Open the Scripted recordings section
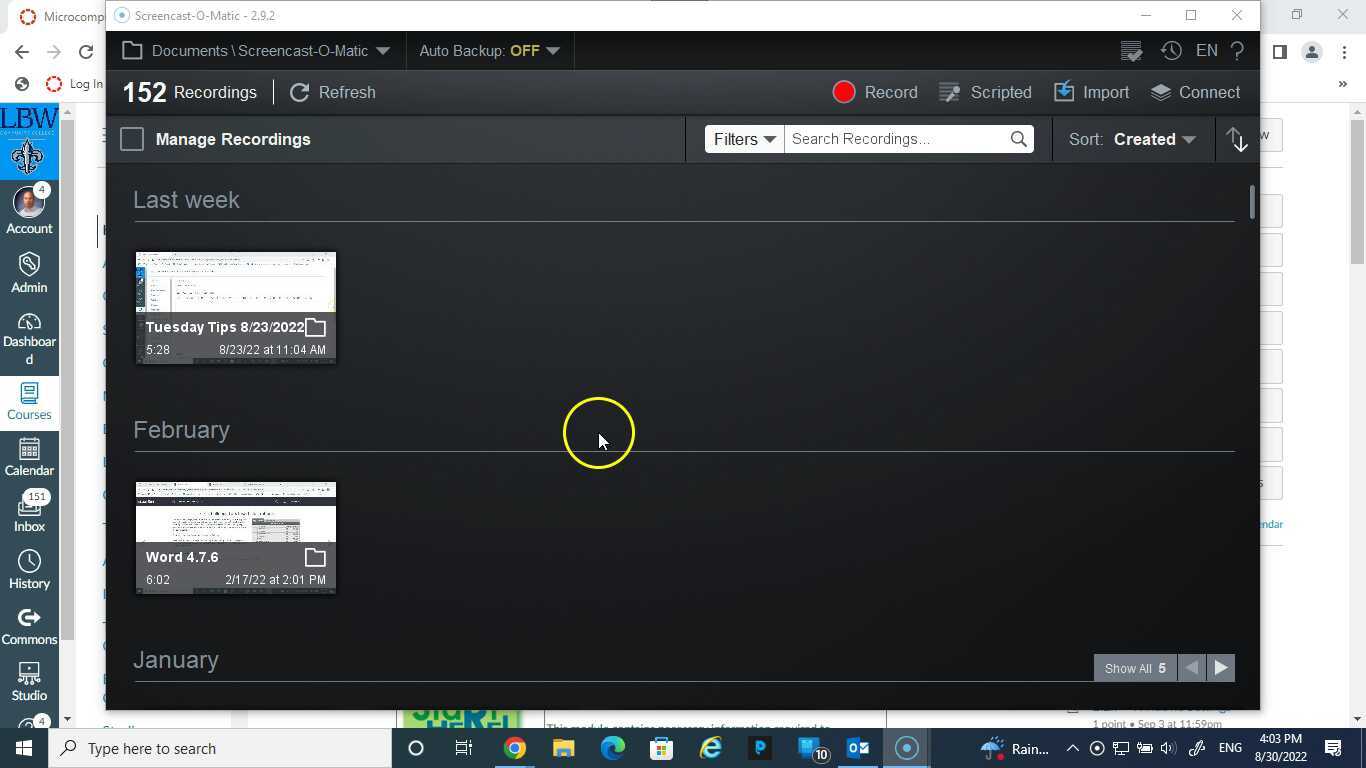1366x768 pixels. coord(985,92)
